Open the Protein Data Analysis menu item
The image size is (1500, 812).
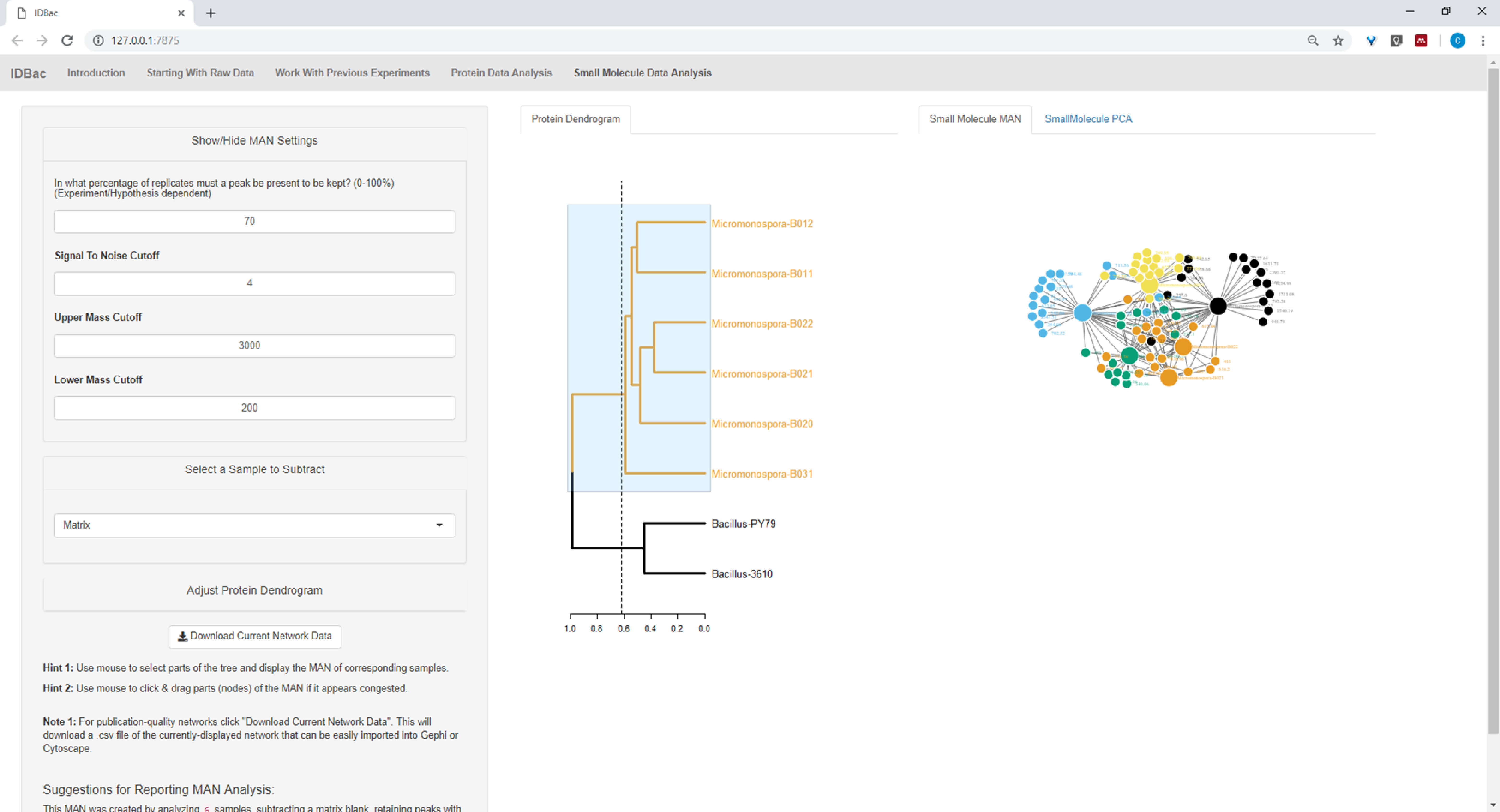[501, 73]
